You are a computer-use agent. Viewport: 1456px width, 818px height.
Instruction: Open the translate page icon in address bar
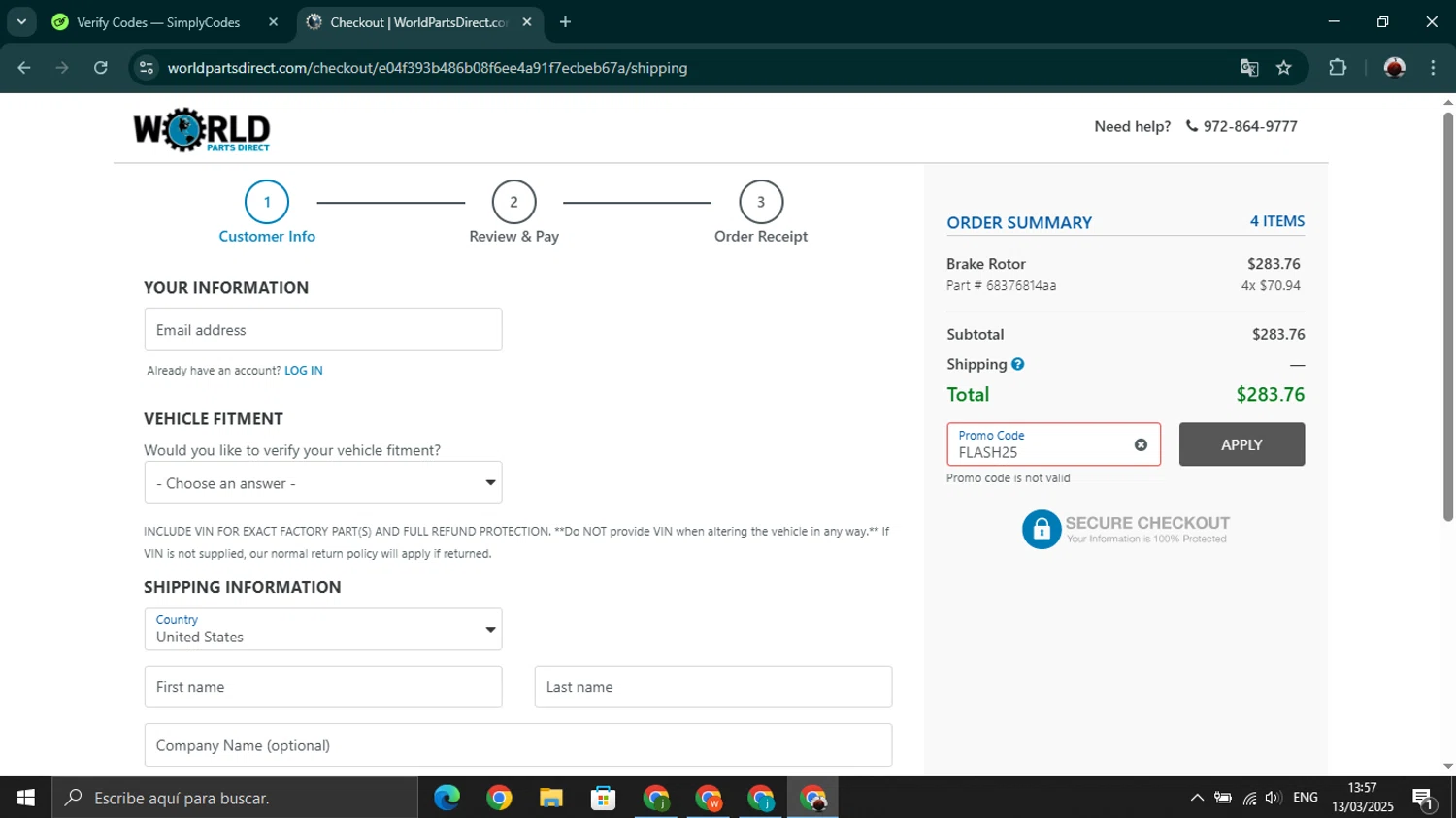[1249, 68]
